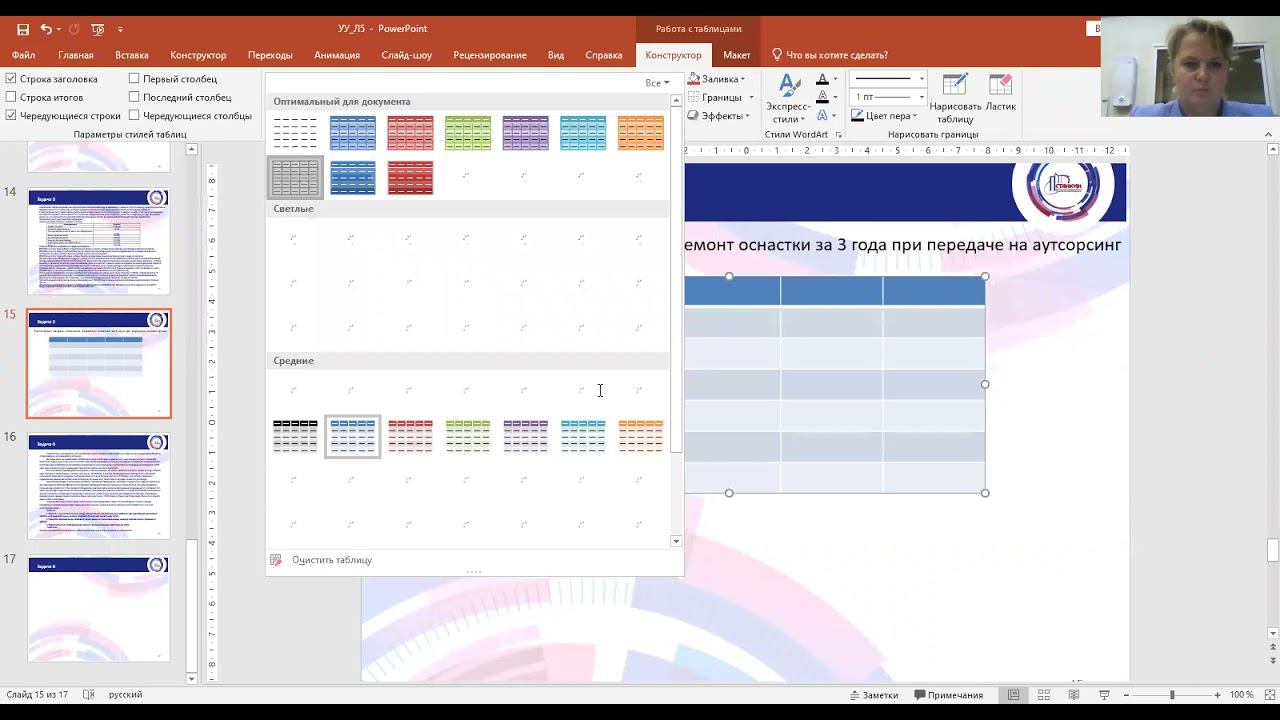The height and width of the screenshot is (720, 1280).
Task: Click the zoom slider handle
Action: [x=1172, y=695]
